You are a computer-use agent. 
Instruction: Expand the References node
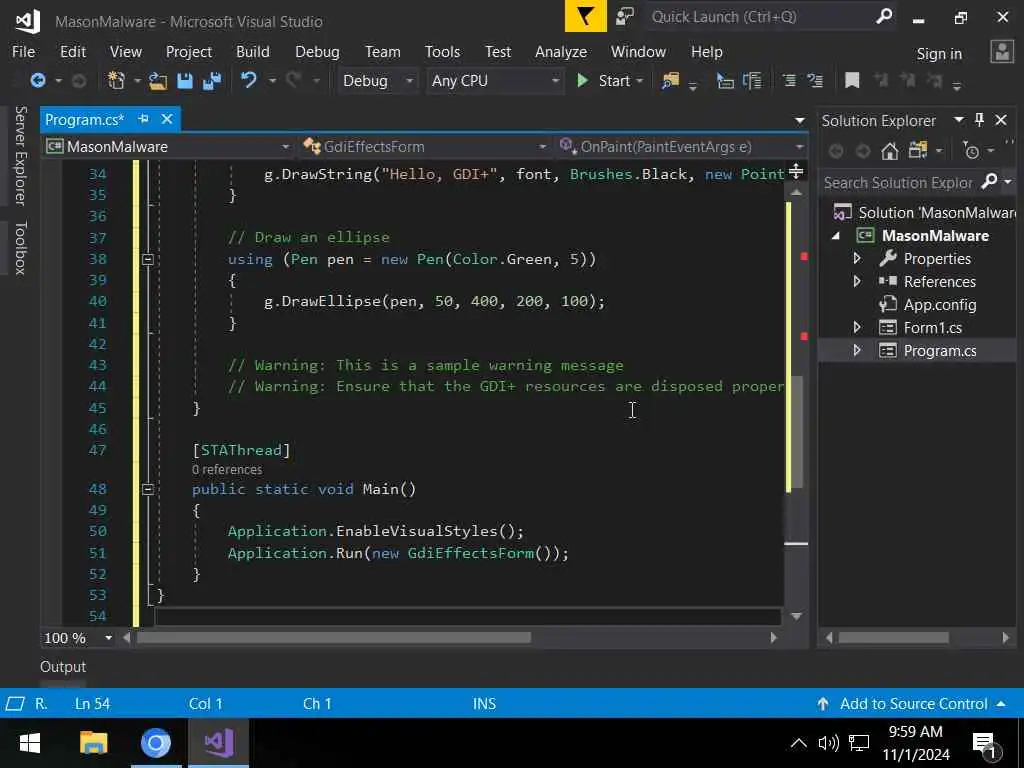click(x=857, y=281)
